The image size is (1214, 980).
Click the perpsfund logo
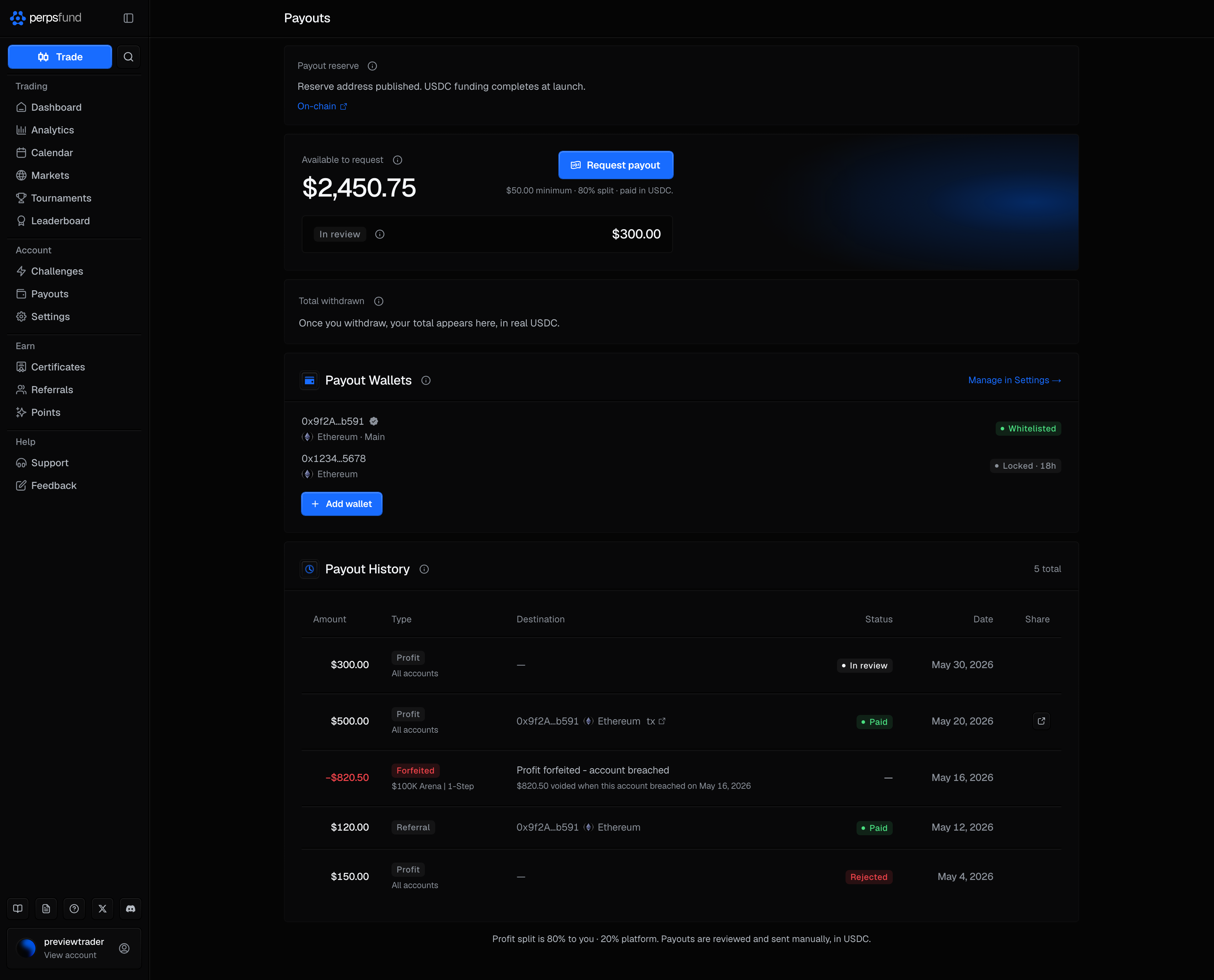coord(46,18)
